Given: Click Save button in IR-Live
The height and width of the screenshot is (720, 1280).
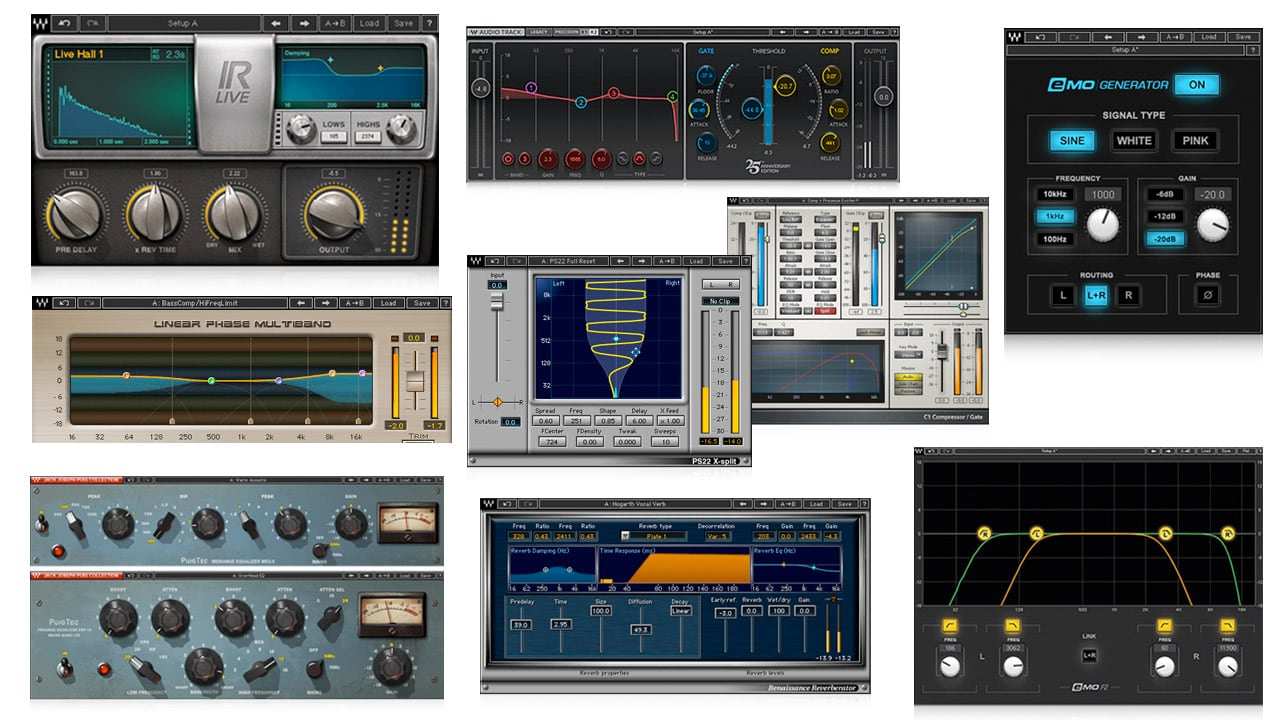Looking at the screenshot, I should click(402, 22).
